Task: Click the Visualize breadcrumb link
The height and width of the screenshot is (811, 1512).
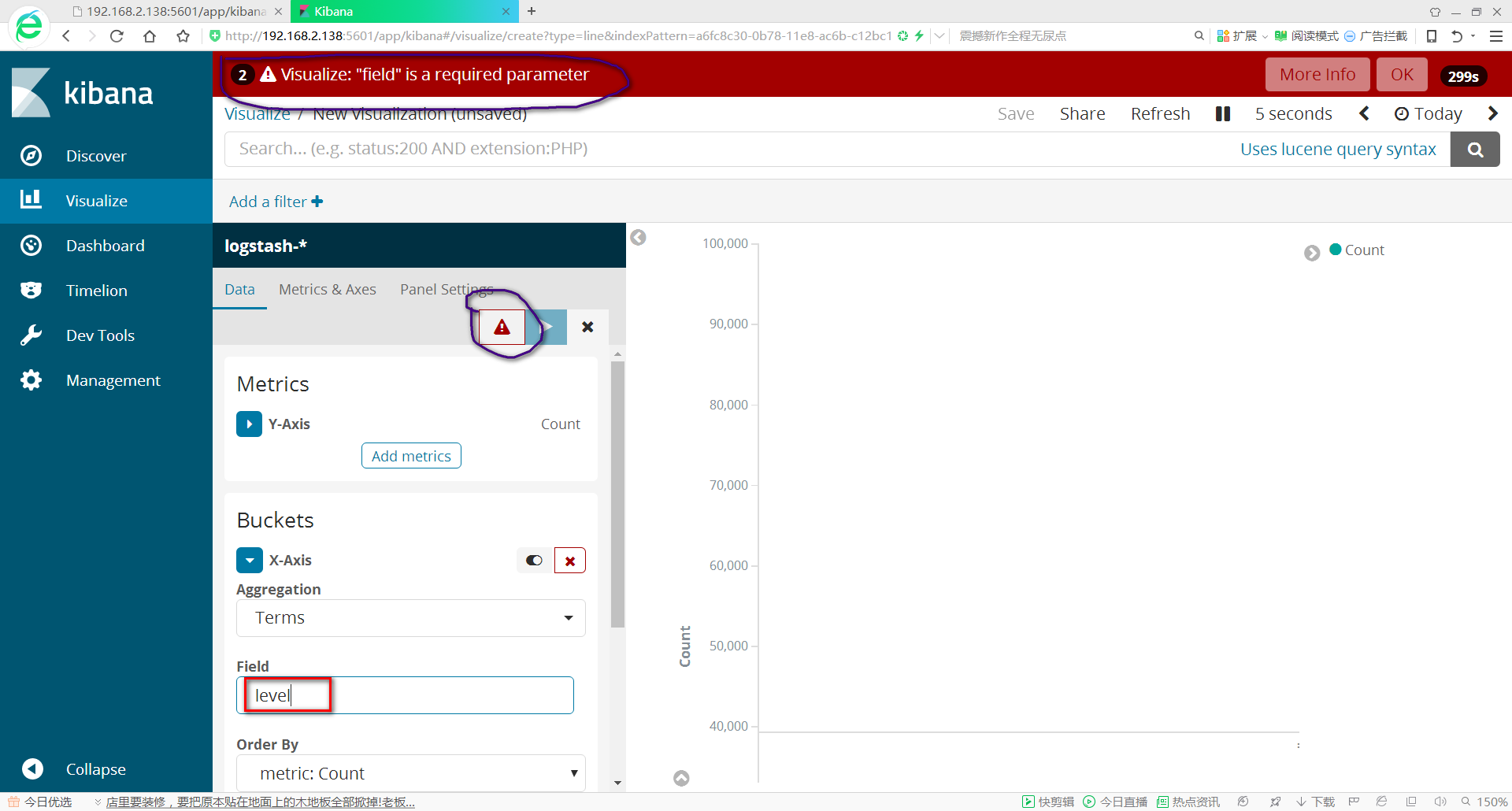Action: click(x=257, y=114)
